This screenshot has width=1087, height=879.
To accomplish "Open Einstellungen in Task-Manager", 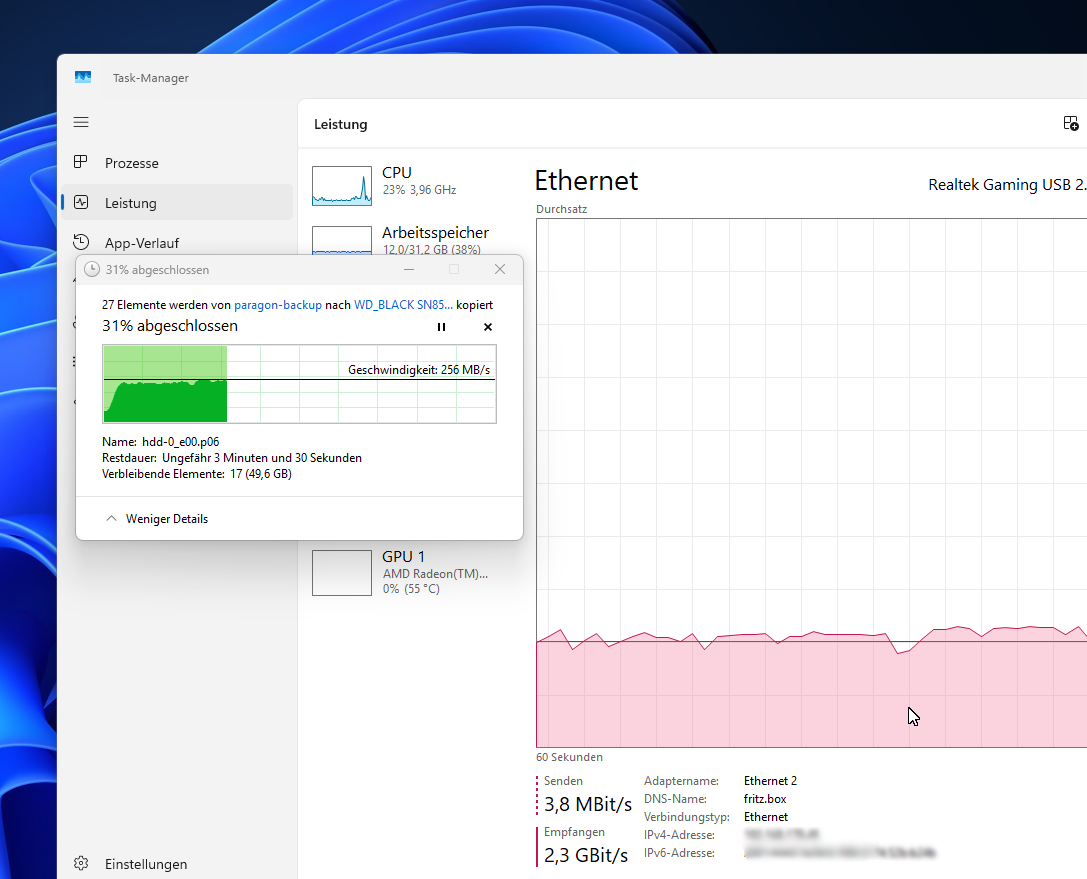I will click(x=177, y=864).
